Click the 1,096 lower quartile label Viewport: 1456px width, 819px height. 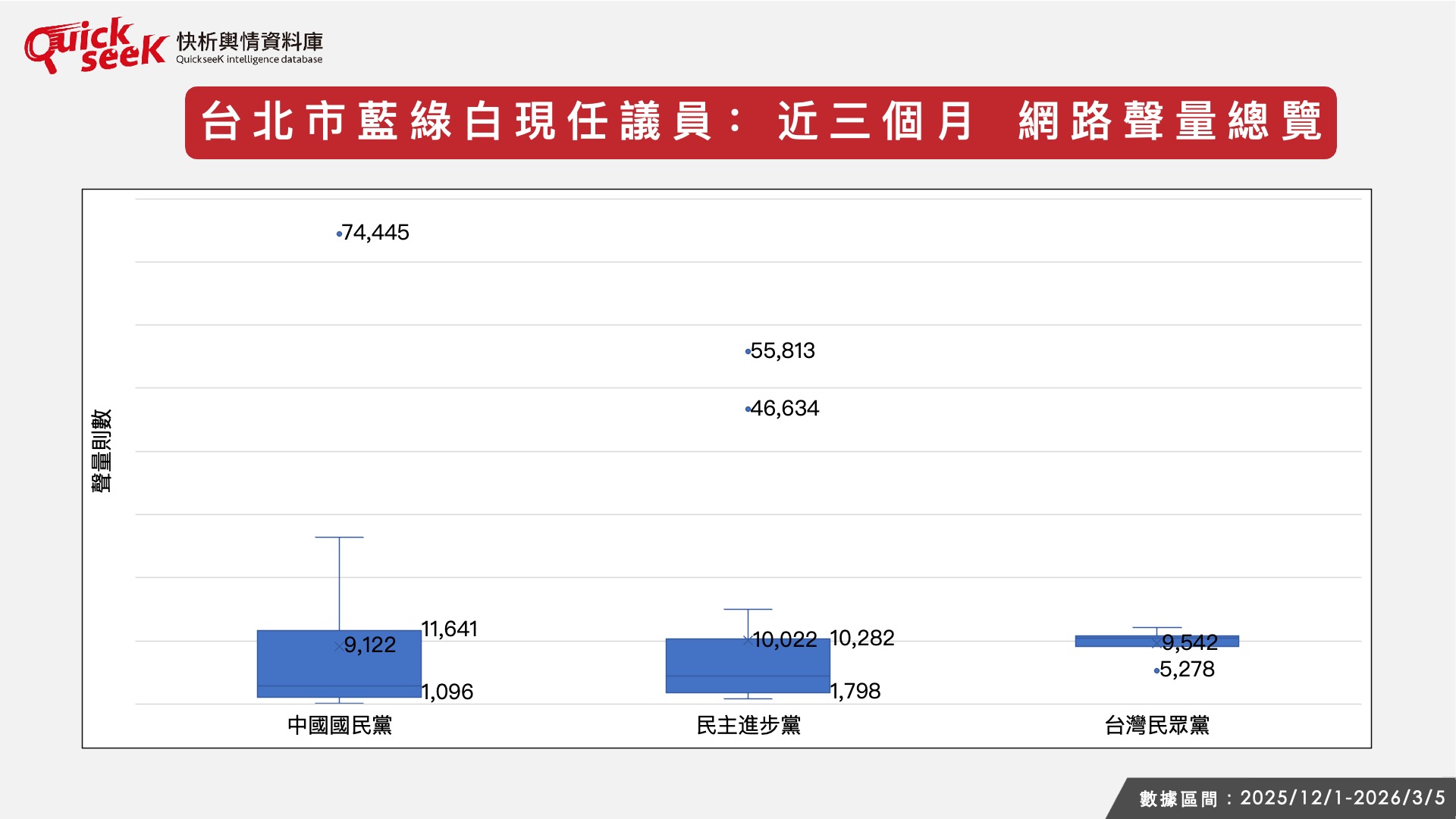pyautogui.click(x=447, y=692)
